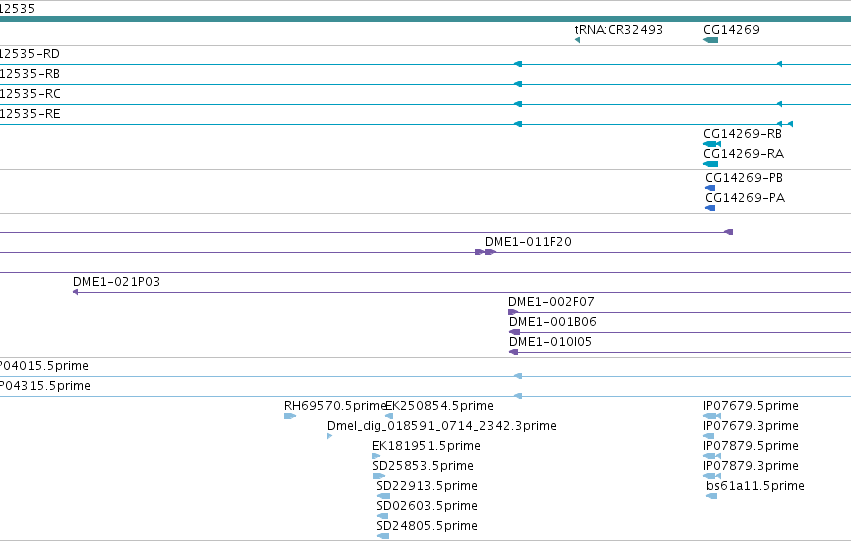Screen dimensions: 851x541
Task: Click the CG14269-RA transcript glyph
Action: coord(710,164)
